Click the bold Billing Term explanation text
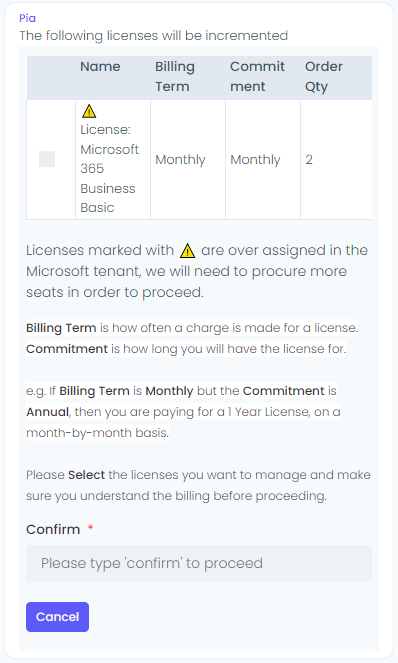This screenshot has height=663, width=398. [x=61, y=328]
